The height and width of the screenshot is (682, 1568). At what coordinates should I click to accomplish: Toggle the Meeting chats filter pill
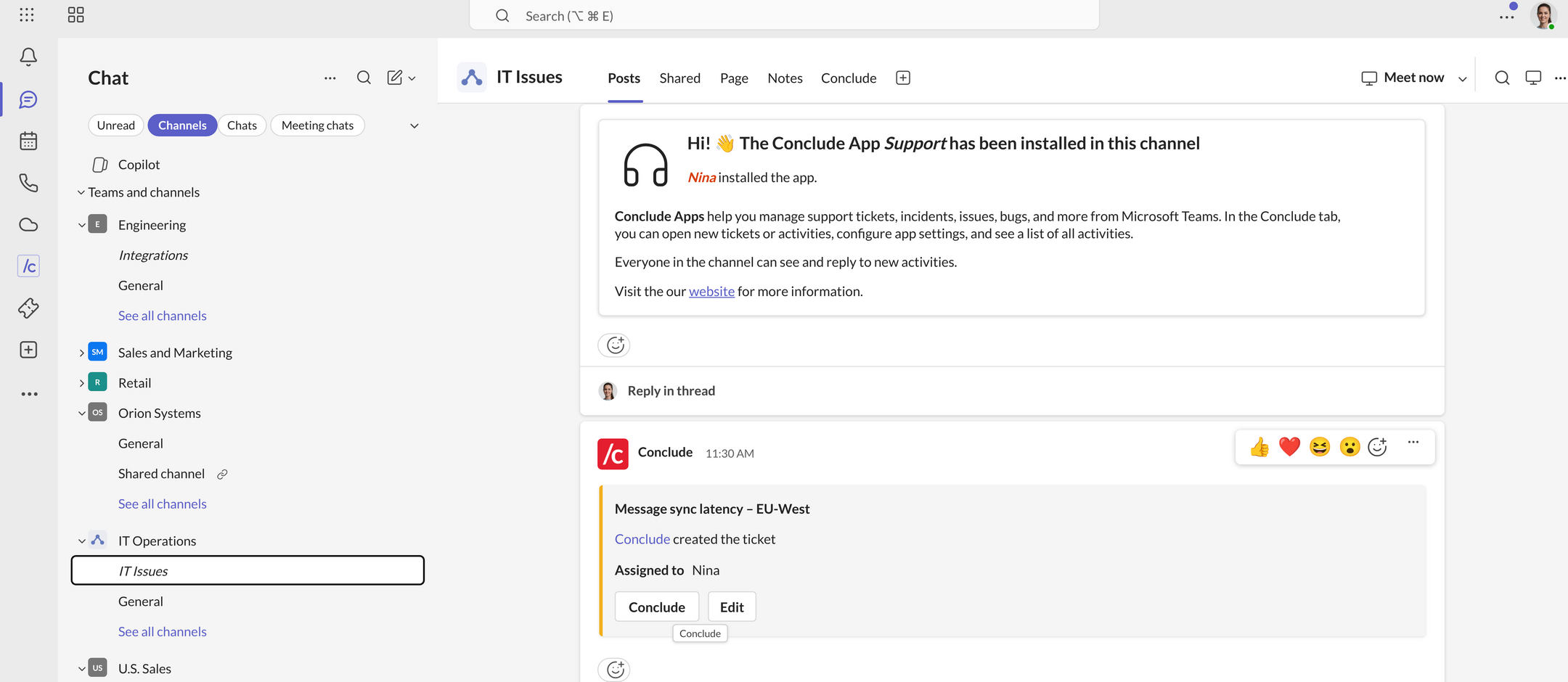tap(317, 126)
